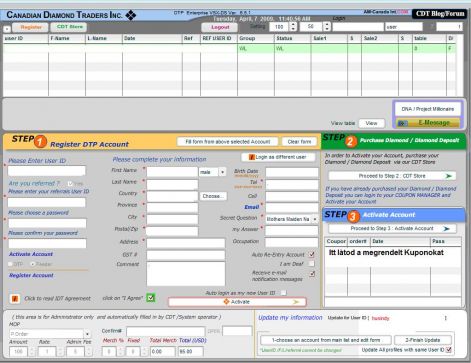The height and width of the screenshot is (363, 471).
Task: Open the CDT Store from top bar
Action: pyautogui.click(x=69, y=27)
